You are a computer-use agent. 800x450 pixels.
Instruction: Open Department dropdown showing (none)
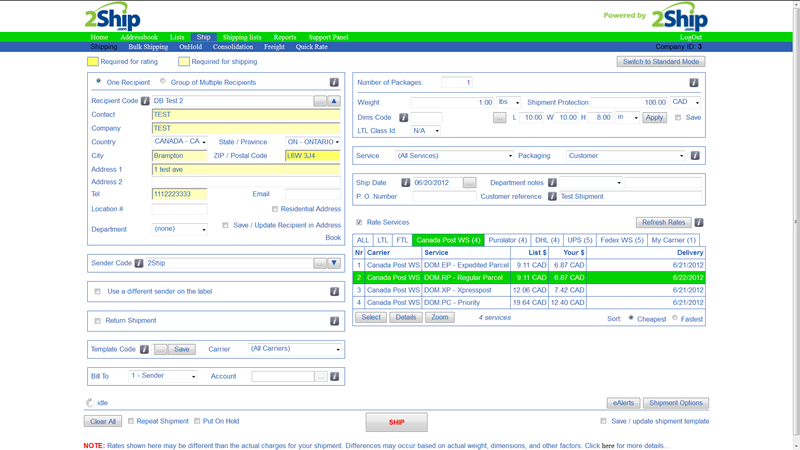point(180,229)
